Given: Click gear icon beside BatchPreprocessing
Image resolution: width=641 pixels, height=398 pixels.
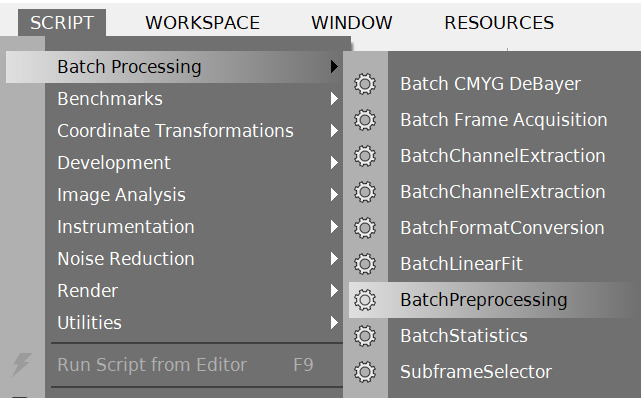Looking at the screenshot, I should point(365,300).
